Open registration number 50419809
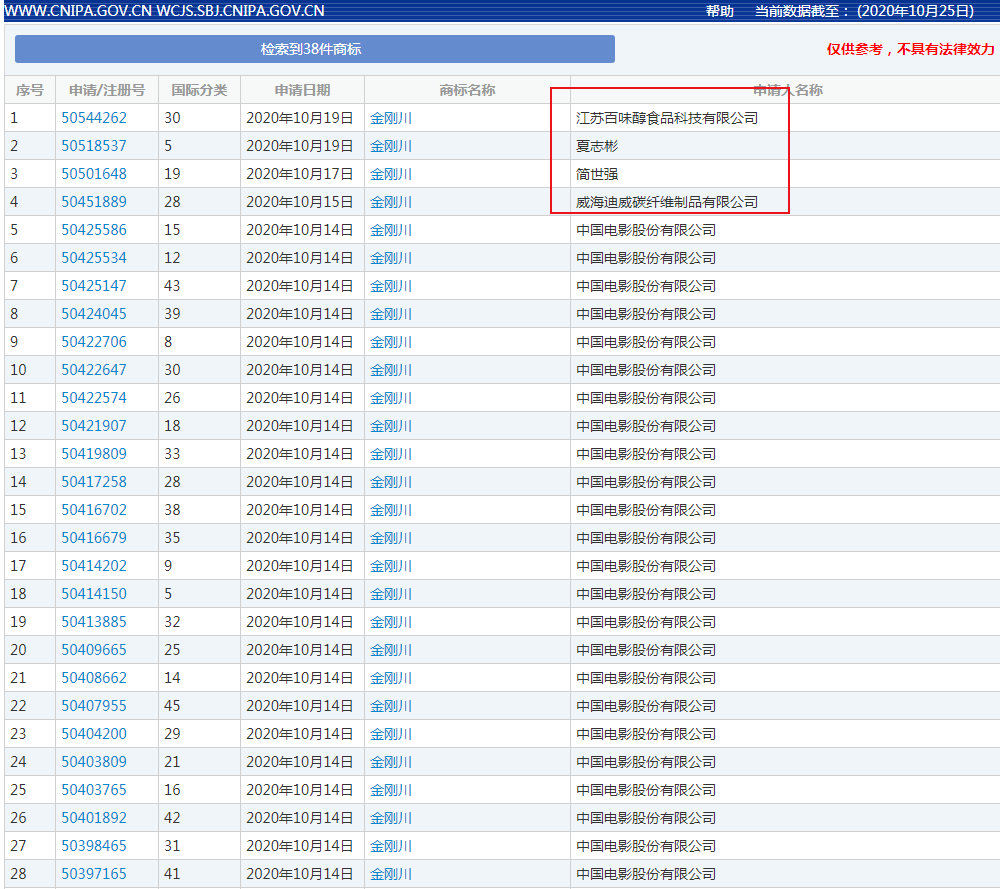The width and height of the screenshot is (1000, 889). click(x=94, y=454)
